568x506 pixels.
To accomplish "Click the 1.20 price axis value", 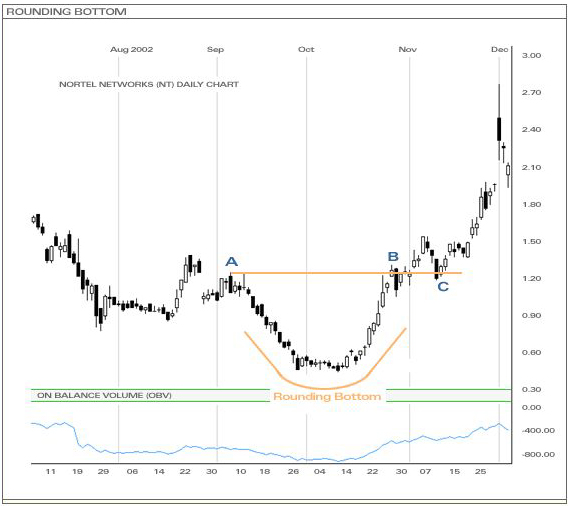I will (531, 278).
